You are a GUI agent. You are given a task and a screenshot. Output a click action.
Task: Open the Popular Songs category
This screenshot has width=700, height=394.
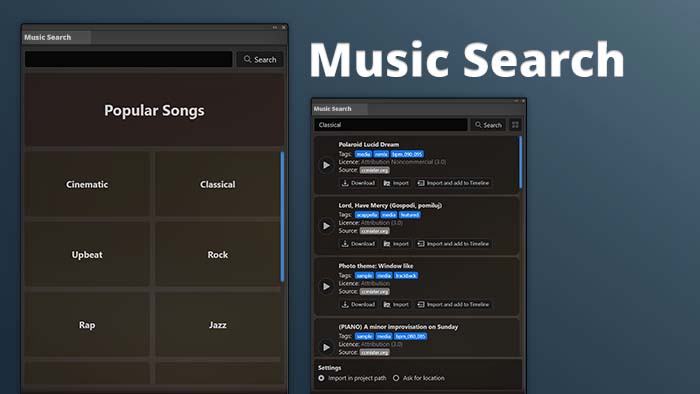154,110
